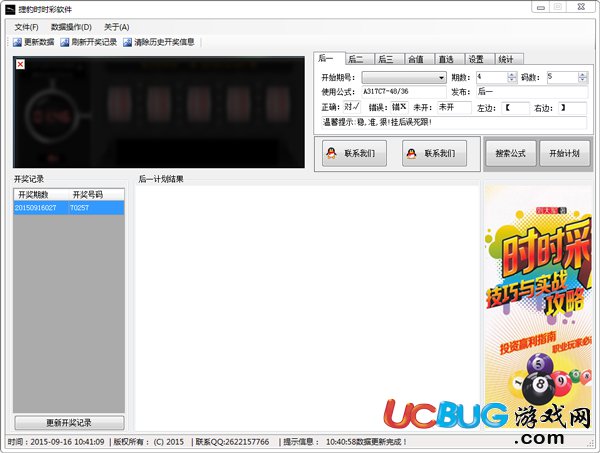
Task: Increase the 期数 value with the up arrow
Action: click(x=512, y=75)
